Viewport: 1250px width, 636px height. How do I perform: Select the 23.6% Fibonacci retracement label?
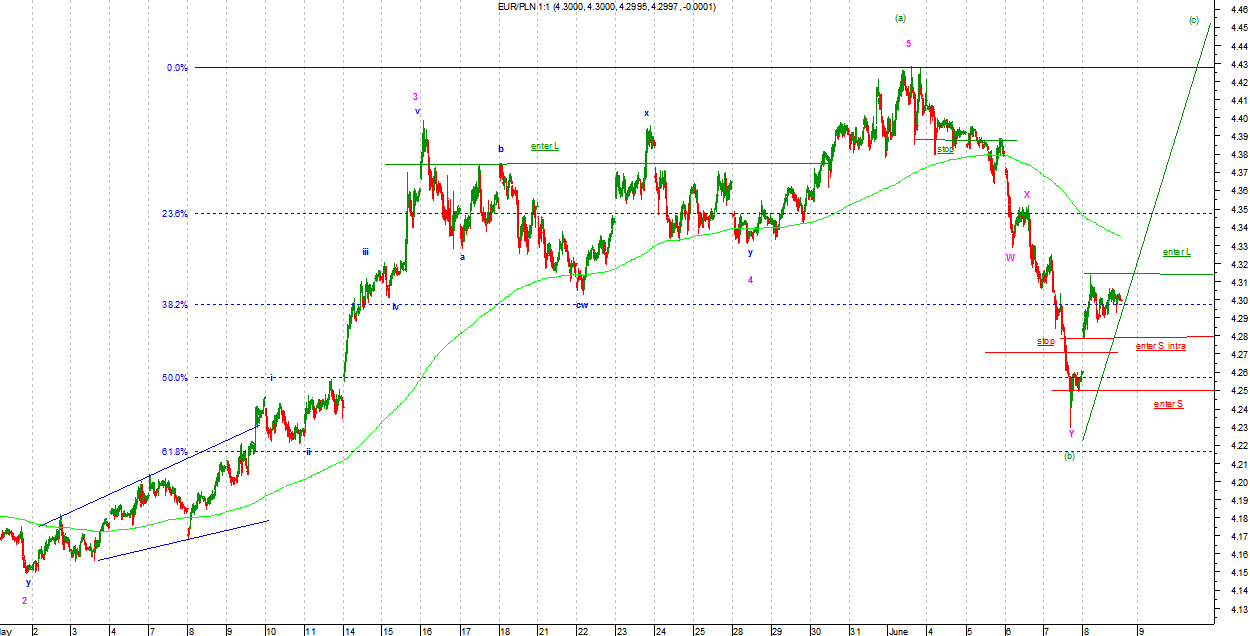176,213
